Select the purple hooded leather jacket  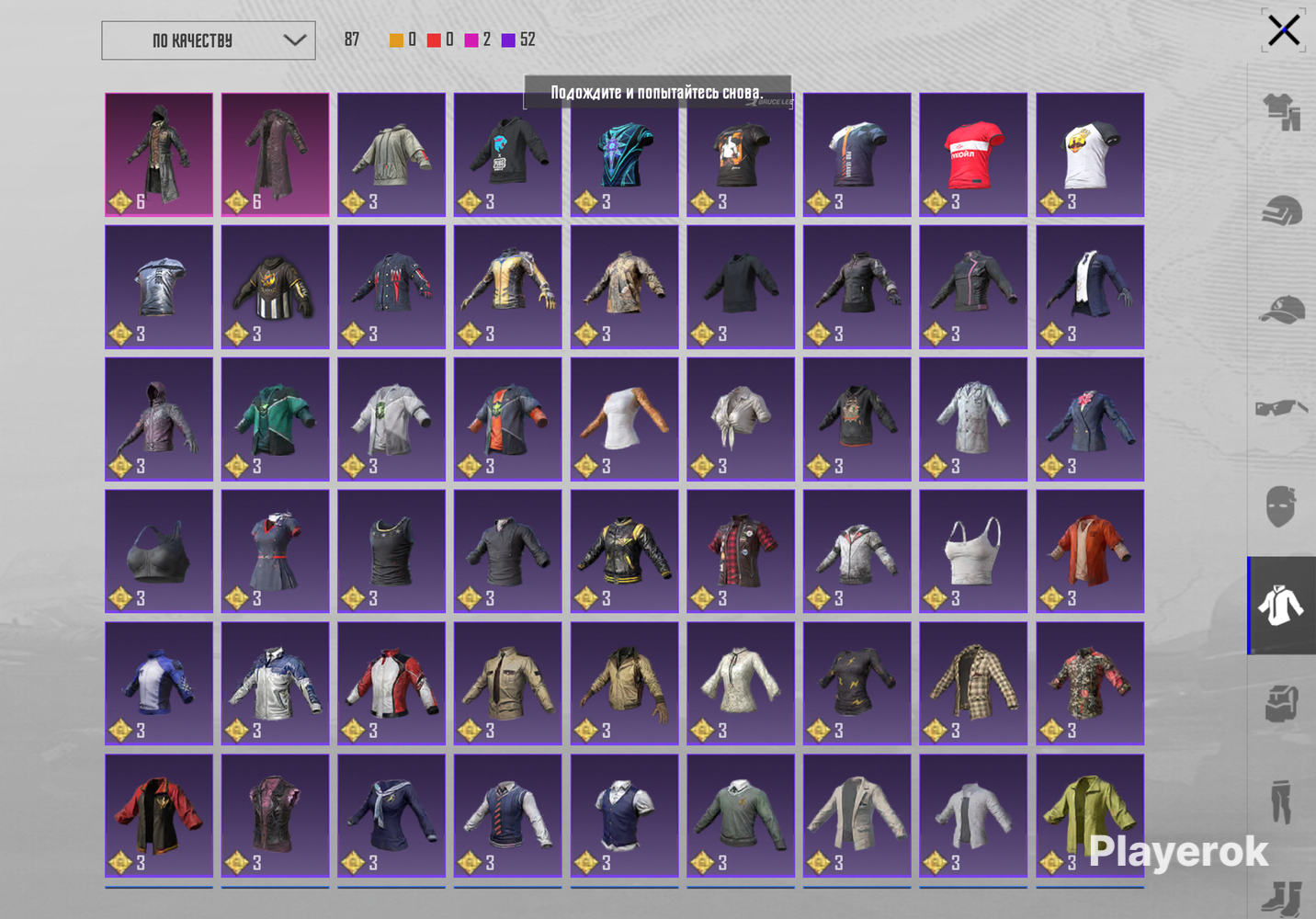pos(159,419)
